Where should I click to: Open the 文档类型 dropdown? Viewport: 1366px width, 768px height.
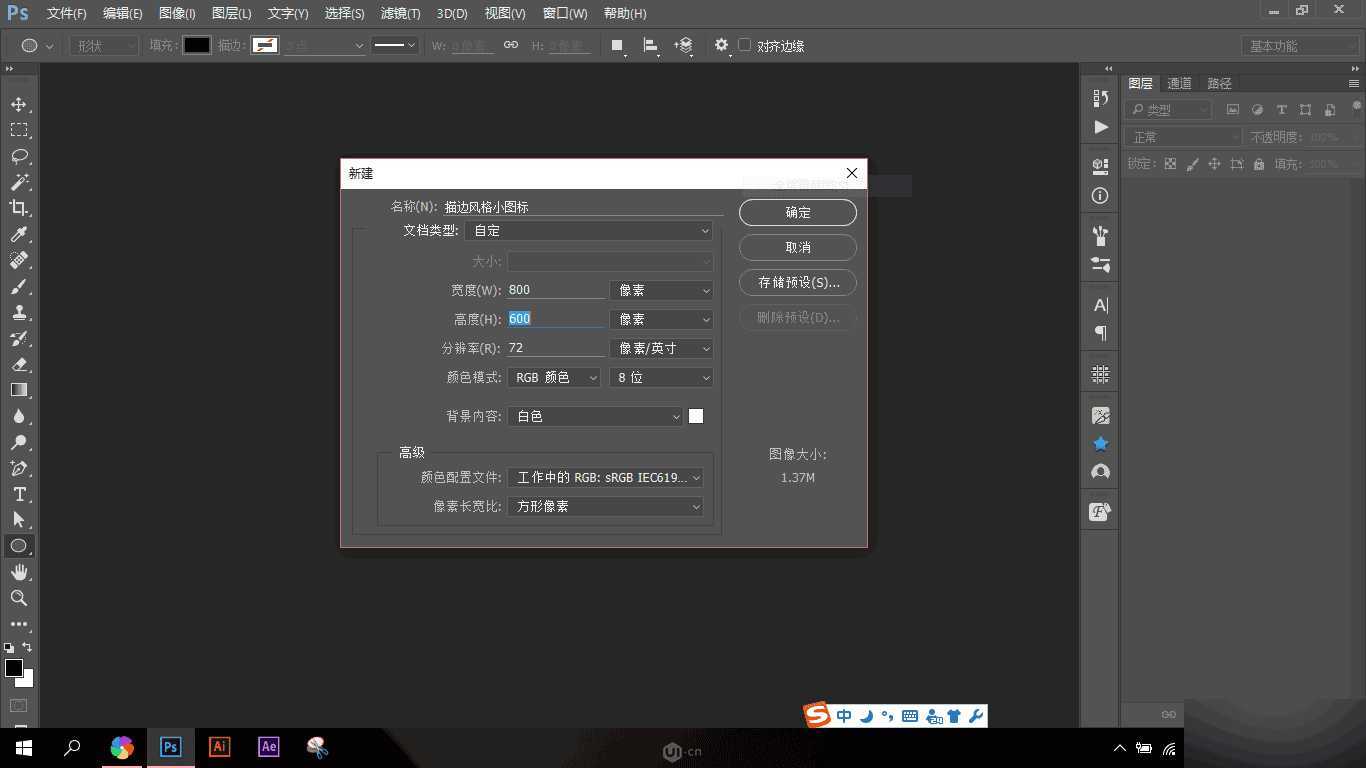pos(588,230)
